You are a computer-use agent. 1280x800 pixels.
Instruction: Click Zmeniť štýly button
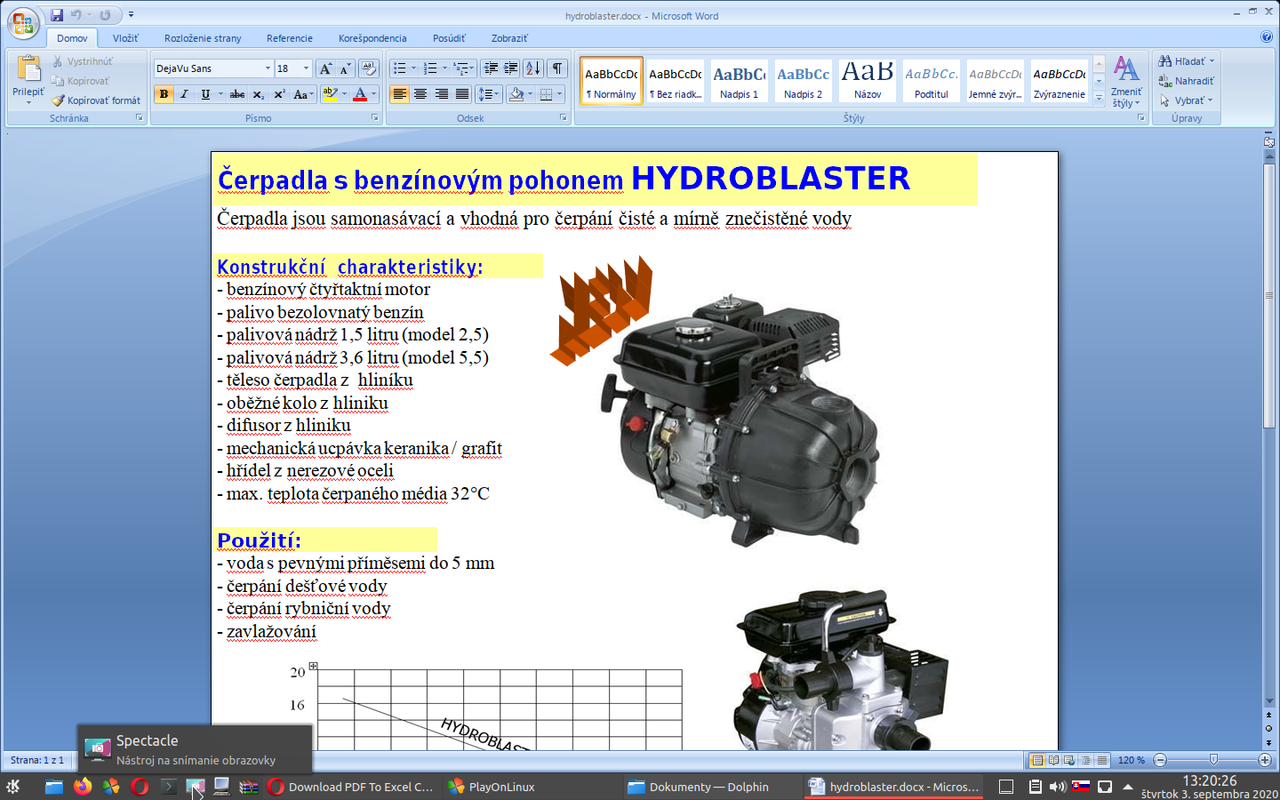click(x=1127, y=83)
